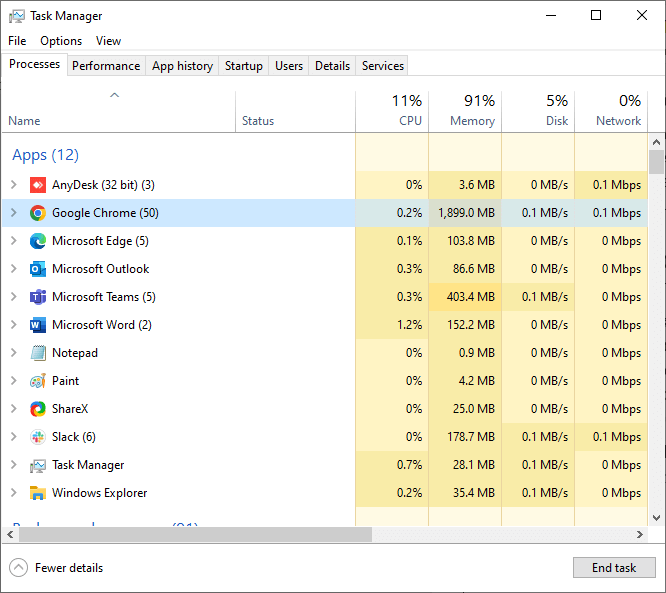The image size is (666, 593).
Task: Click the End task button
Action: pos(614,568)
